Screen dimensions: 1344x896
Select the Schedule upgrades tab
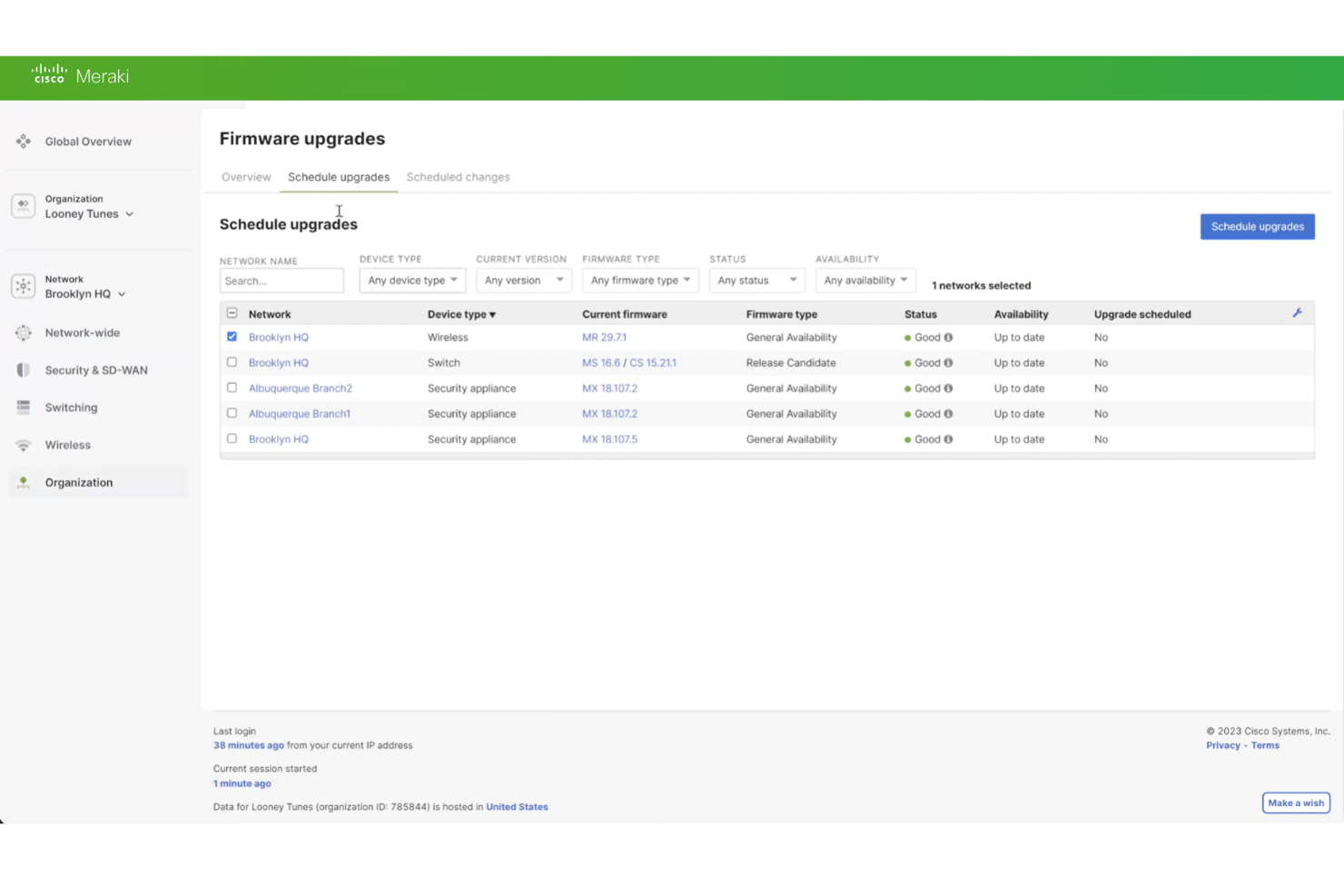[339, 177]
